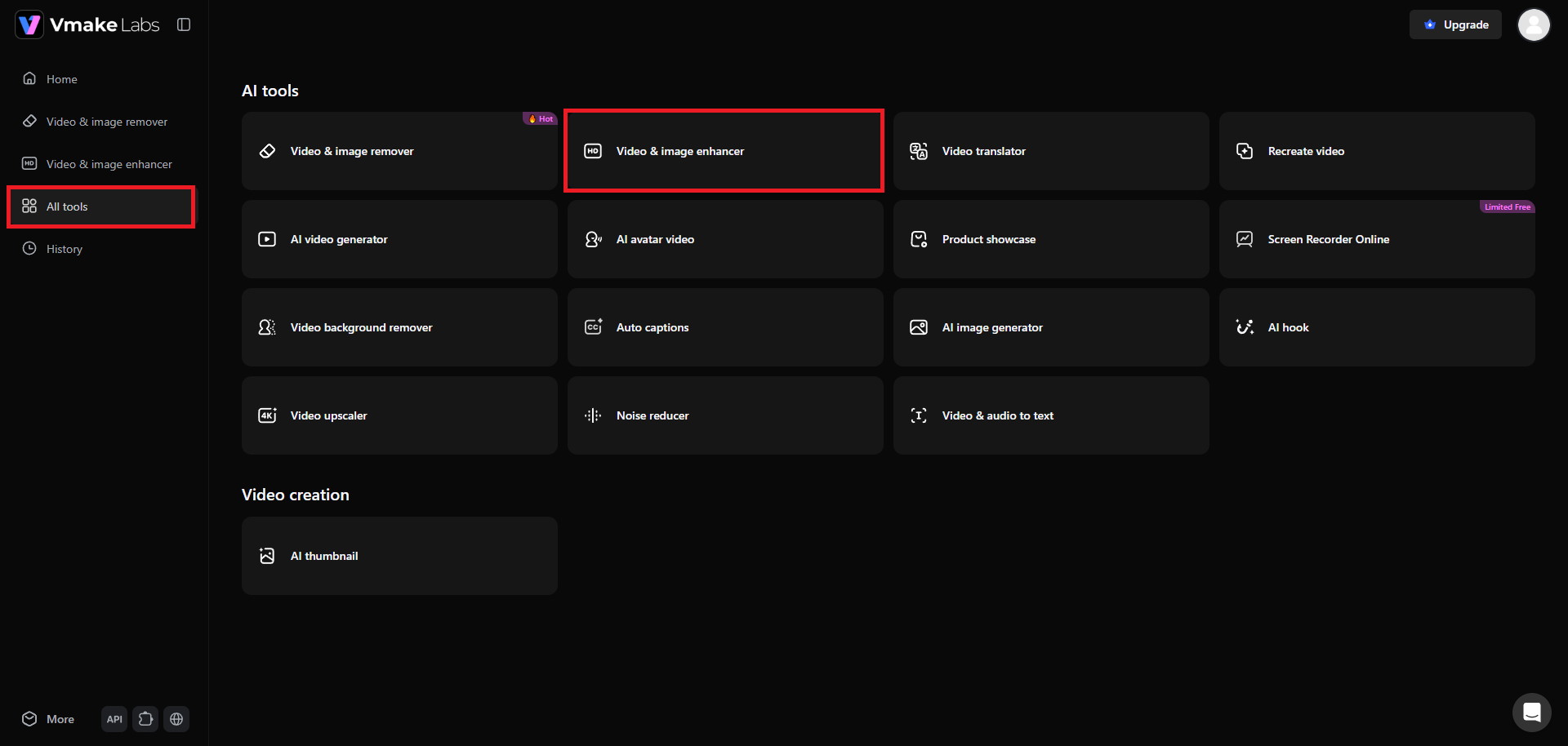The image size is (1568, 746).
Task: Click the Video upscaler 4K icon
Action: pos(267,415)
